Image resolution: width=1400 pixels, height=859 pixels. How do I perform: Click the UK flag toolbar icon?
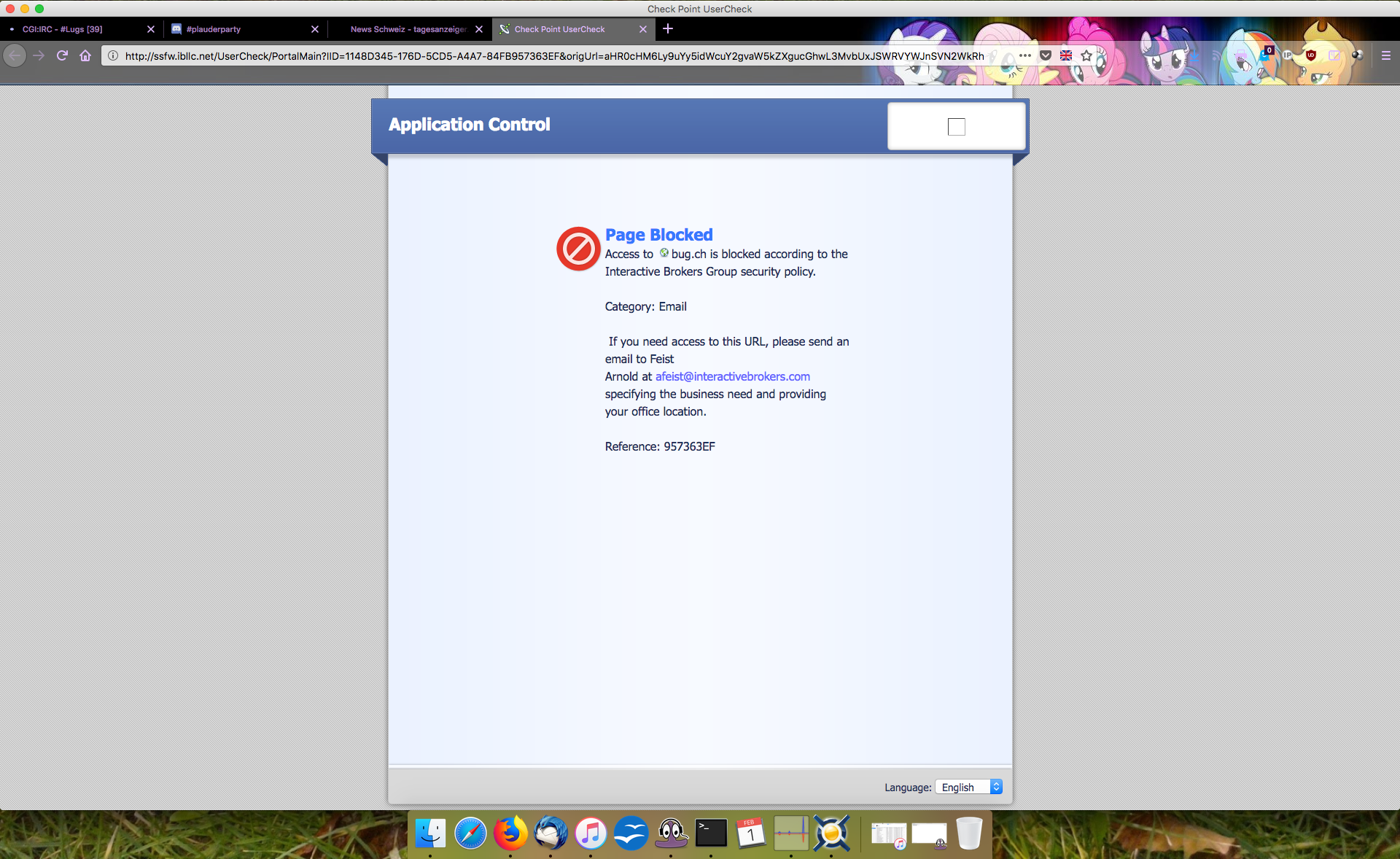(x=1066, y=55)
